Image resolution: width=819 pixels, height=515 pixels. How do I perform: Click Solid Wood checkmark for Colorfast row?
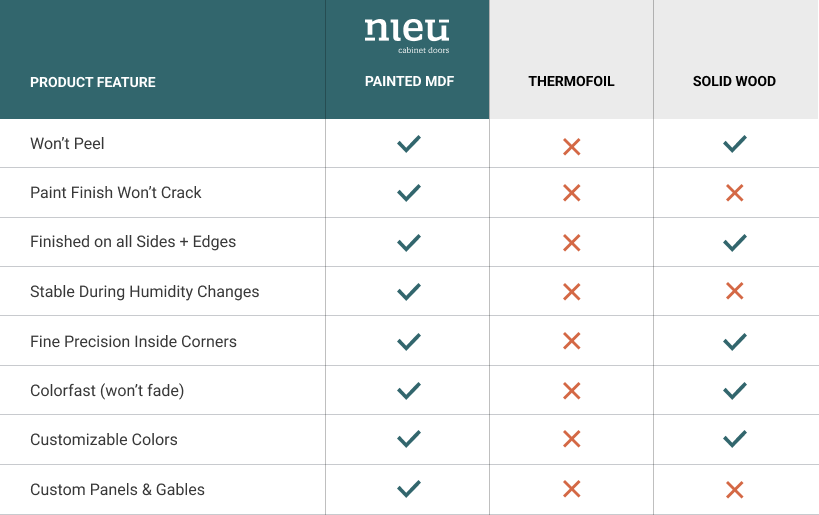click(x=735, y=391)
